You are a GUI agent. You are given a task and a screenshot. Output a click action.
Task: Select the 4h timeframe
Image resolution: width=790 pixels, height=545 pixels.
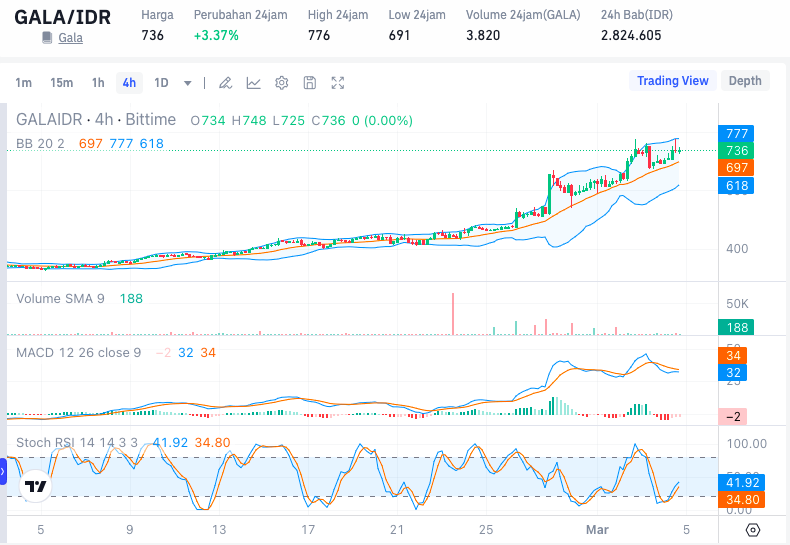[x=129, y=83]
